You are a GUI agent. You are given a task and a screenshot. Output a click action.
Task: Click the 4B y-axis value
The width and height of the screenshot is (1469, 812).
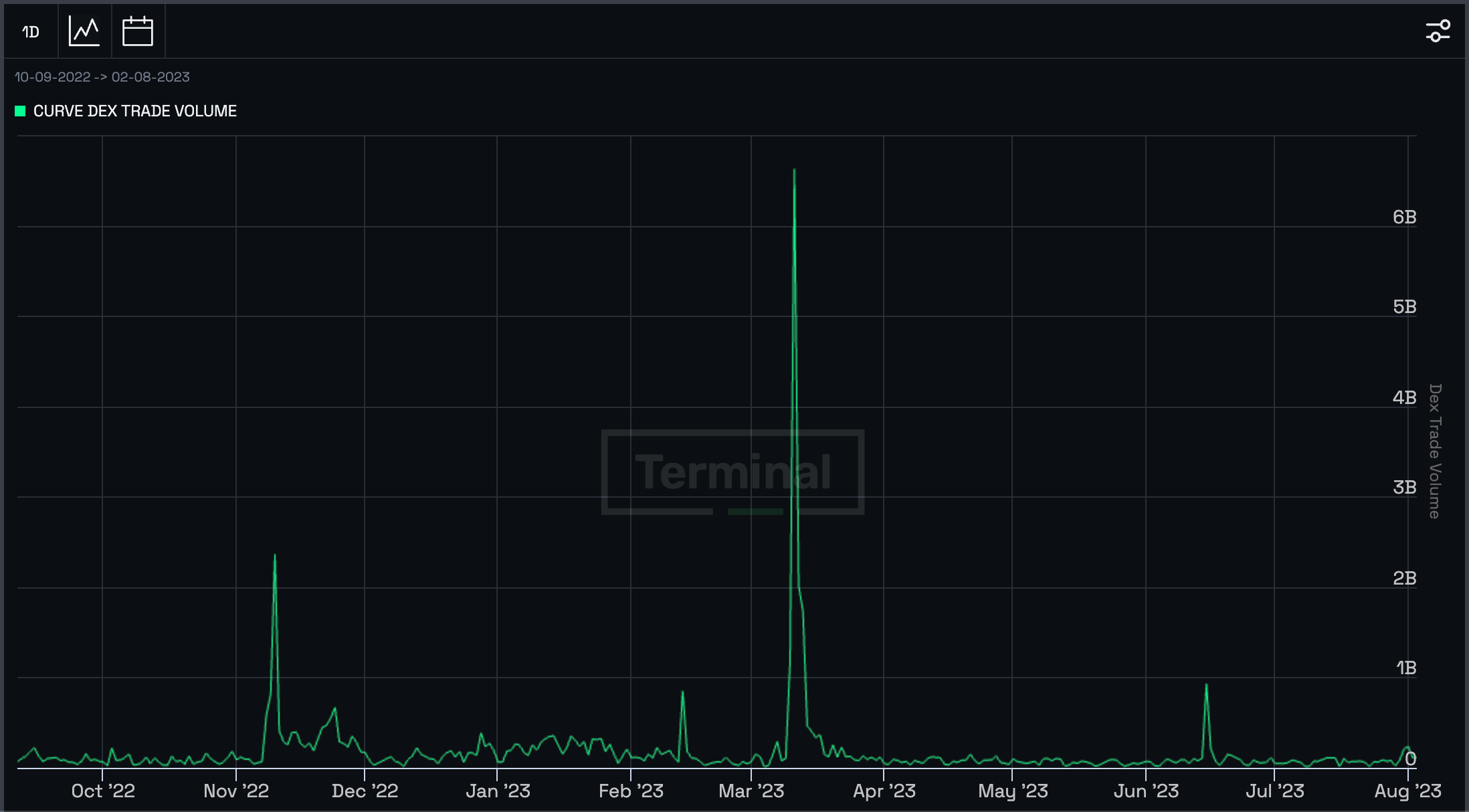(1404, 397)
